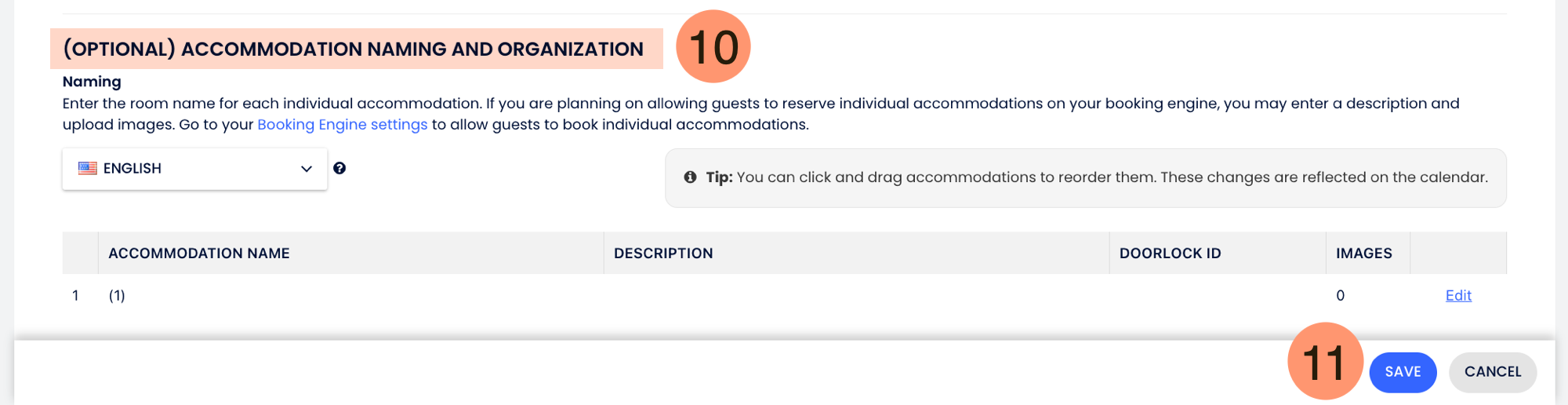This screenshot has height=405, width=1568.
Task: Select the accommodation name cell "(1)"
Action: pyautogui.click(x=117, y=296)
